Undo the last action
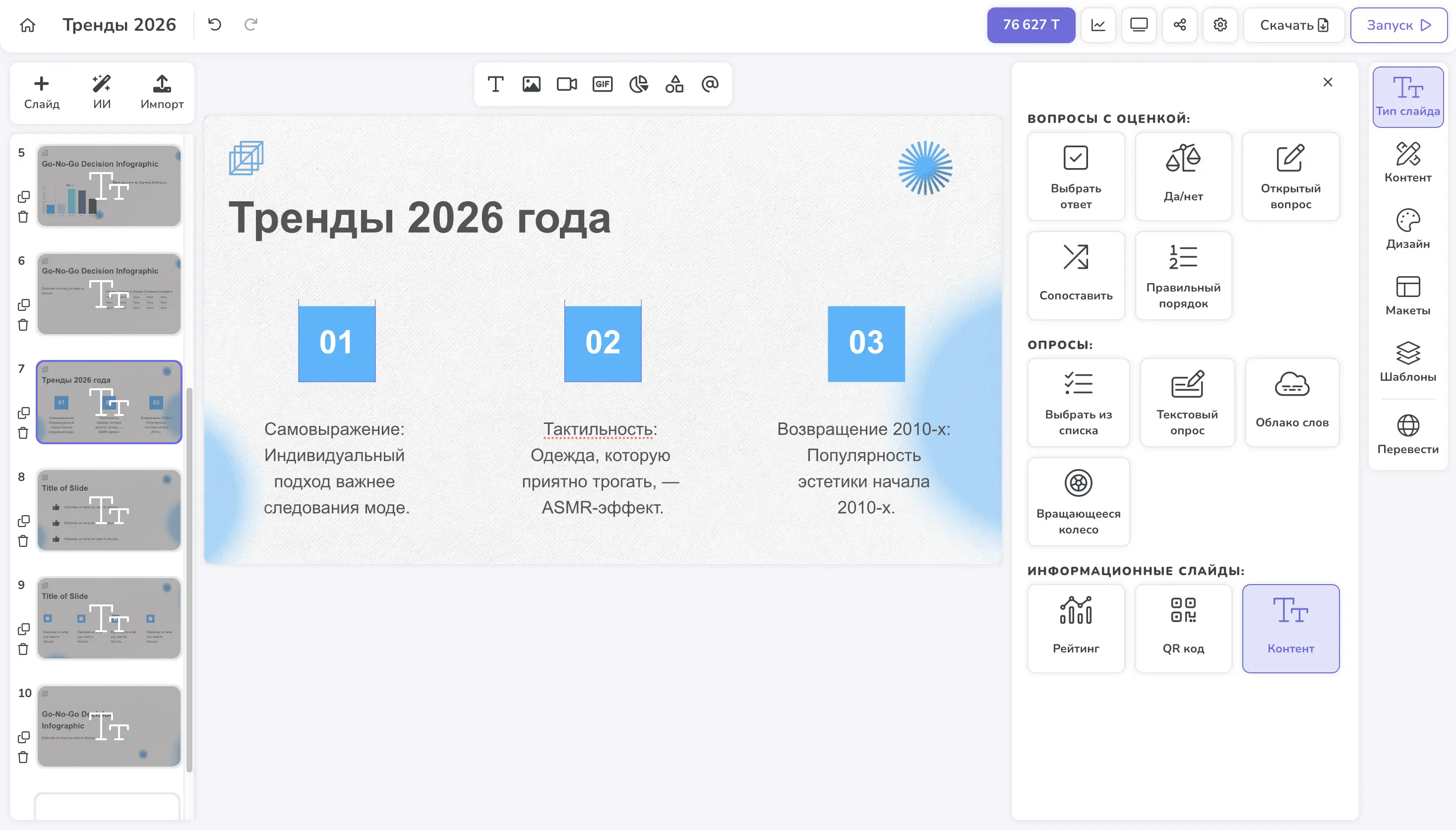 pyautogui.click(x=214, y=24)
